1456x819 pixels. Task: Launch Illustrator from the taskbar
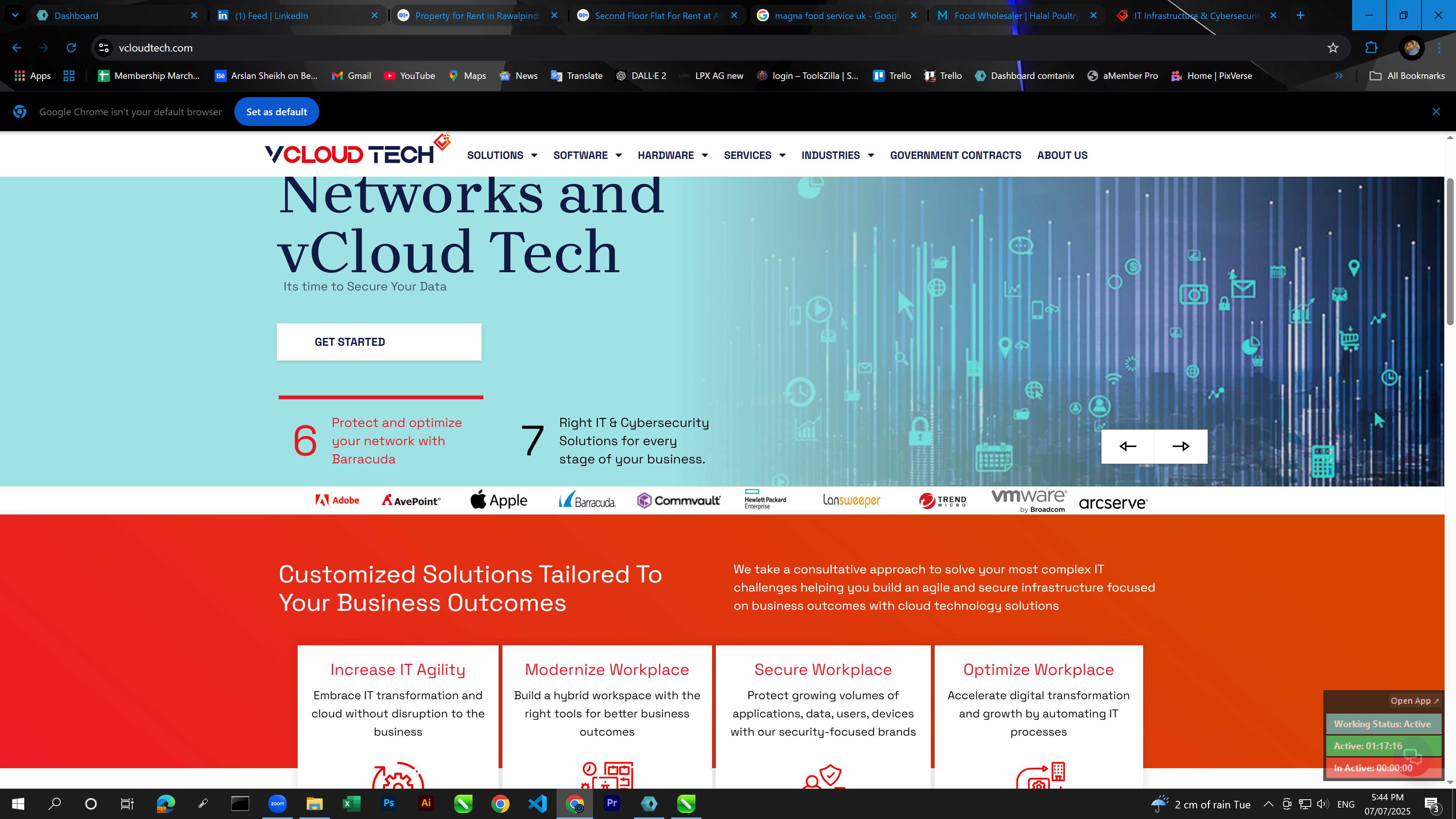425,804
